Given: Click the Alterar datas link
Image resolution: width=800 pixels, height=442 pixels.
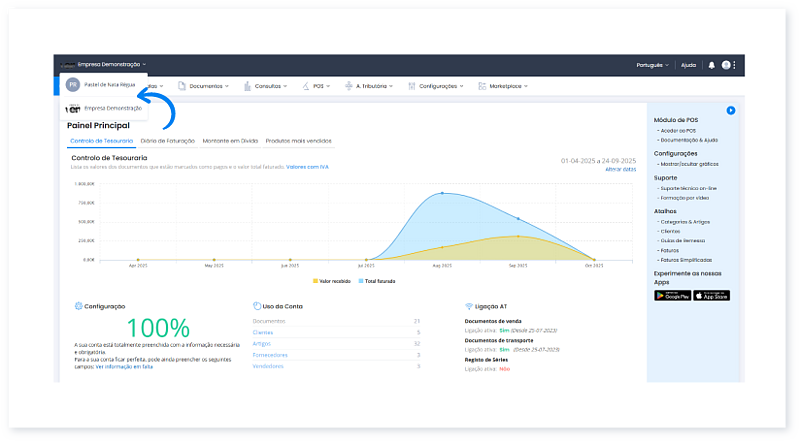Looking at the screenshot, I should [x=620, y=169].
